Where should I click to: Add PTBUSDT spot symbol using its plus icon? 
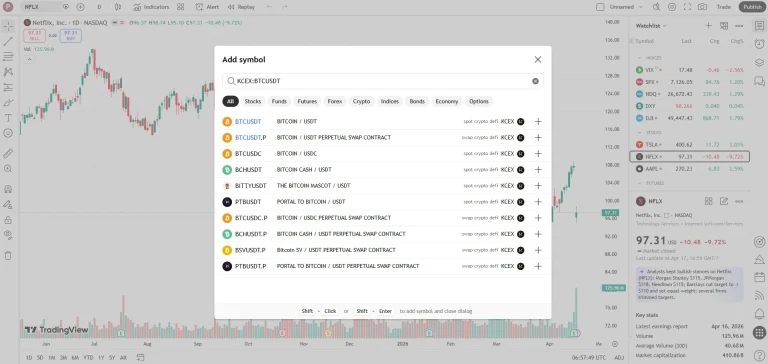[538, 202]
